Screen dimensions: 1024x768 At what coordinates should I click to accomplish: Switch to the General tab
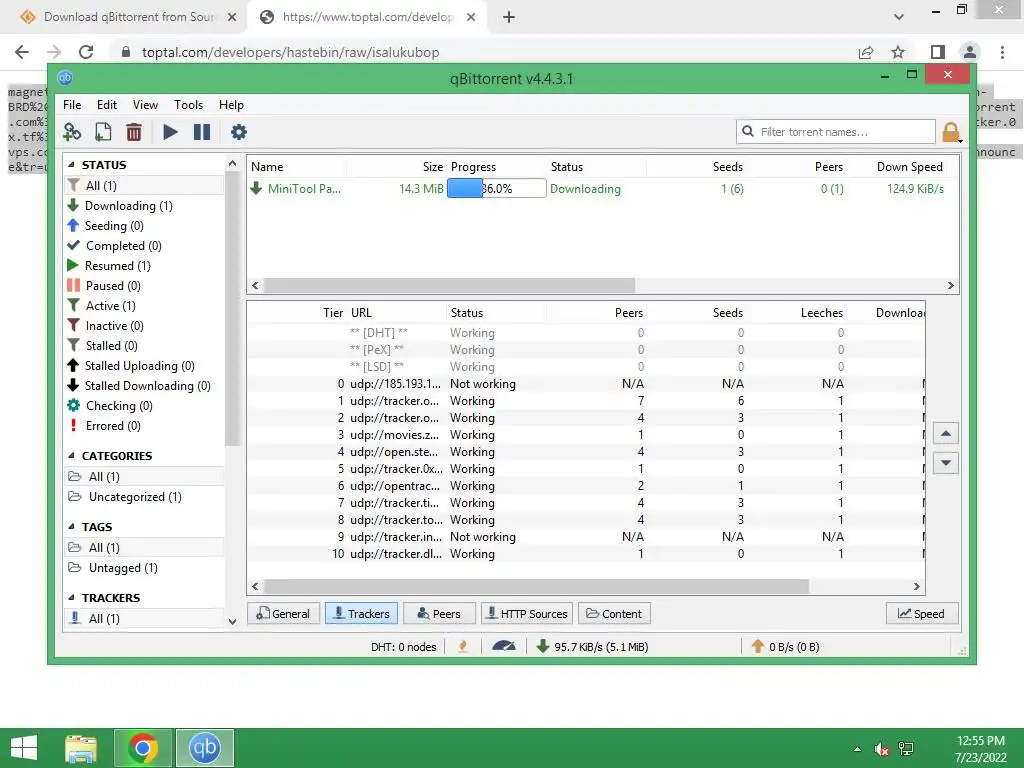283,614
